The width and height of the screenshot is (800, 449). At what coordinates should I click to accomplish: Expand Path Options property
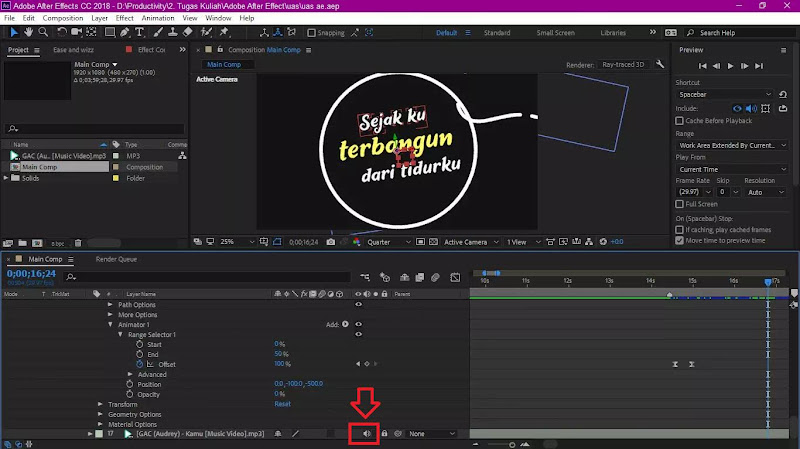(x=110, y=305)
